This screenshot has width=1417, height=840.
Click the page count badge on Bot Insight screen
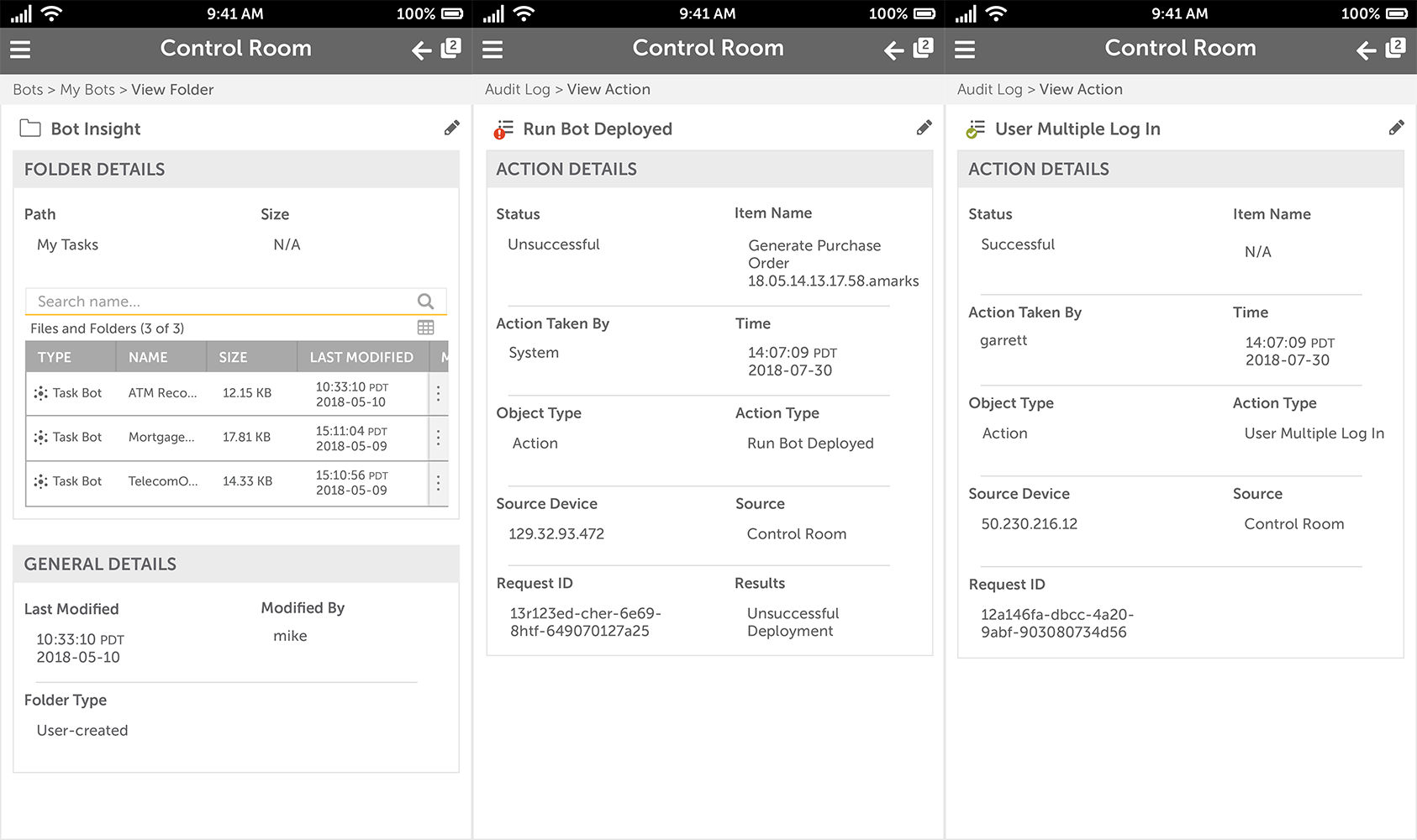450,46
